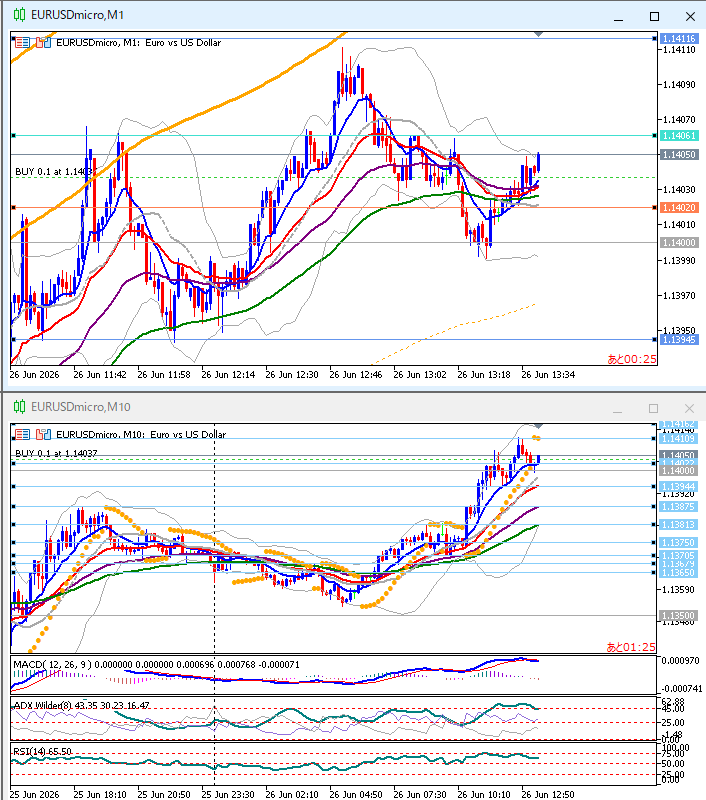706x800 pixels.
Task: Select orange price label 1.14020
Action: click(x=679, y=207)
